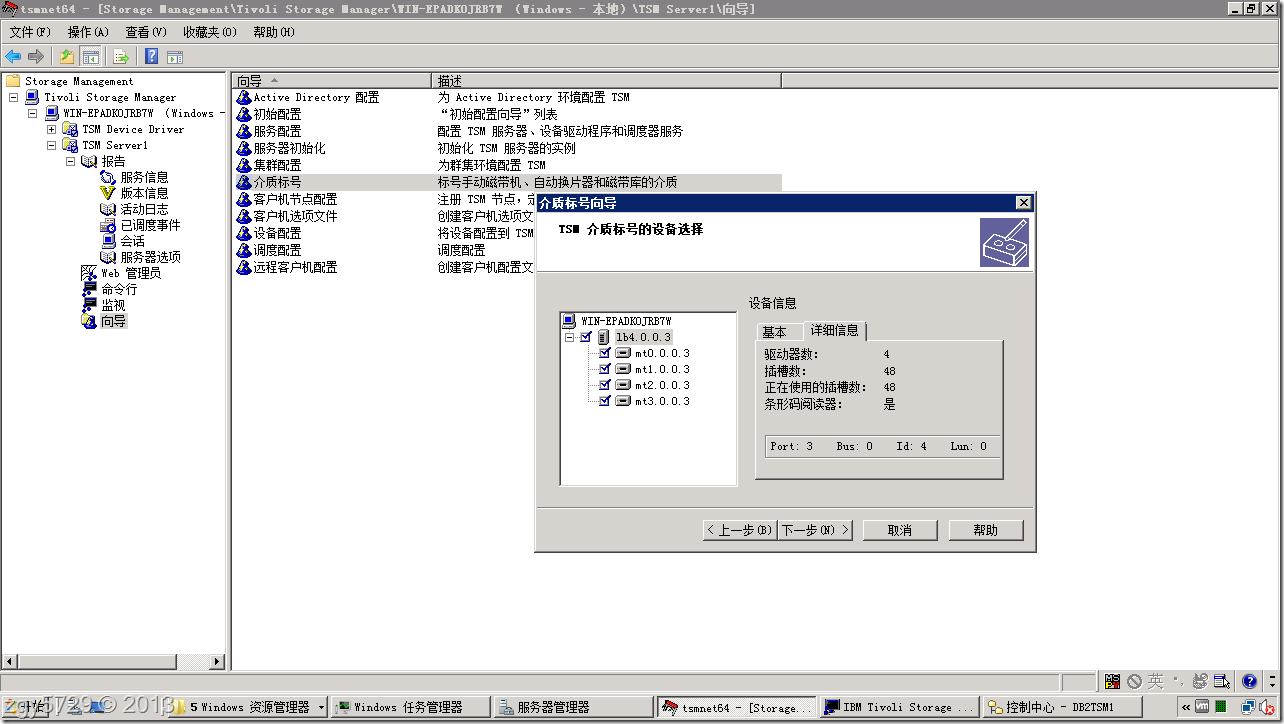Toggle checkbox for drive mt0.0.0.3
1284x724 pixels.
605,353
